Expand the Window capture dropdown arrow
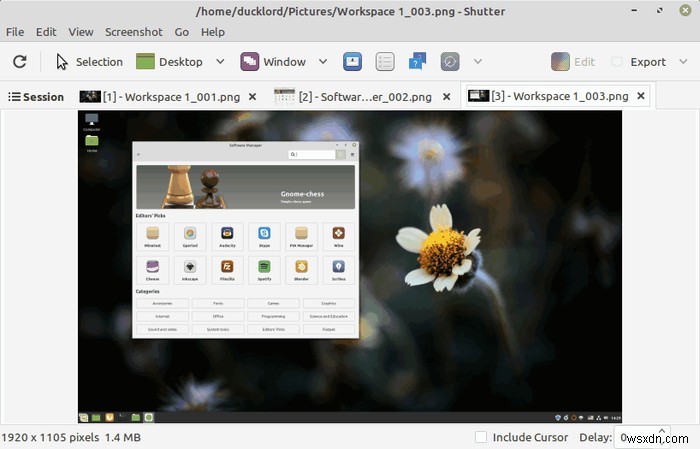This screenshot has width=700, height=449. (323, 62)
